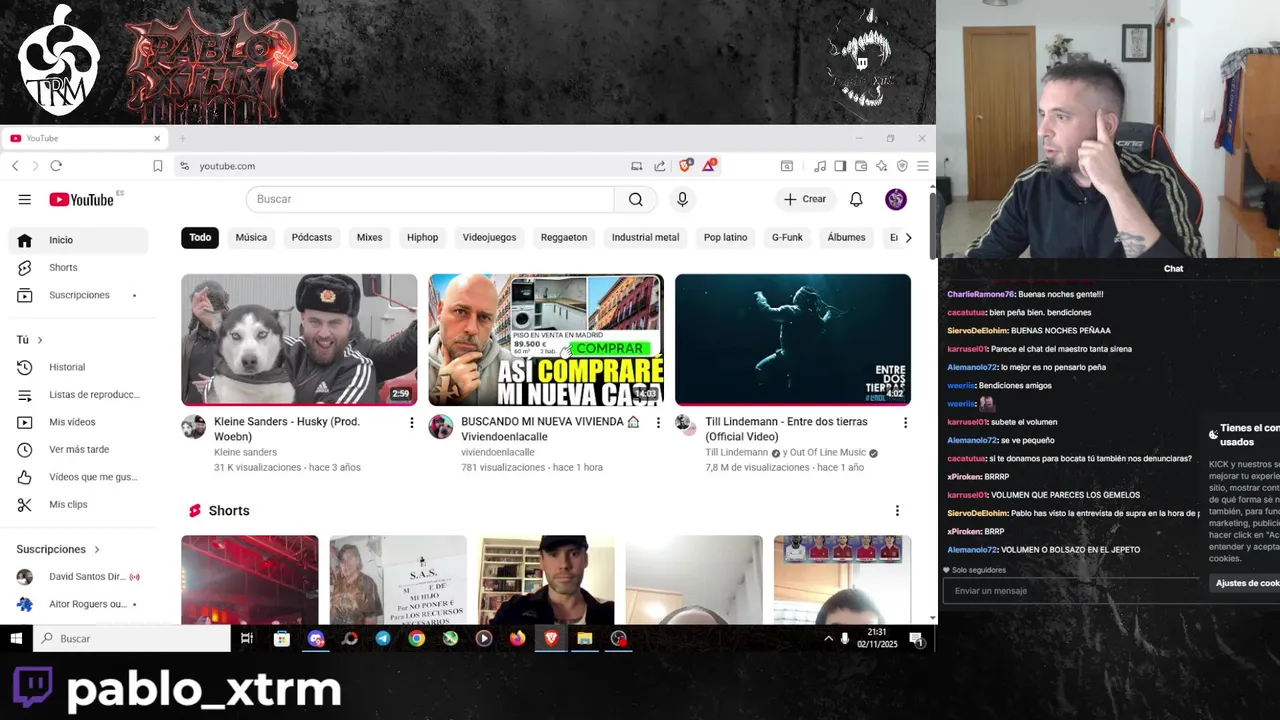The image size is (1280, 720).
Task: Open the viviendoenlacalle channel link
Action: click(x=498, y=452)
